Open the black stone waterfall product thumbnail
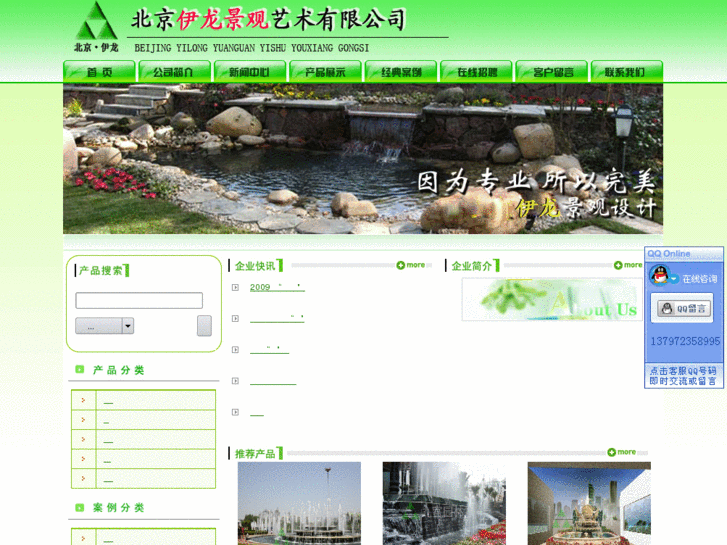 coord(444,503)
